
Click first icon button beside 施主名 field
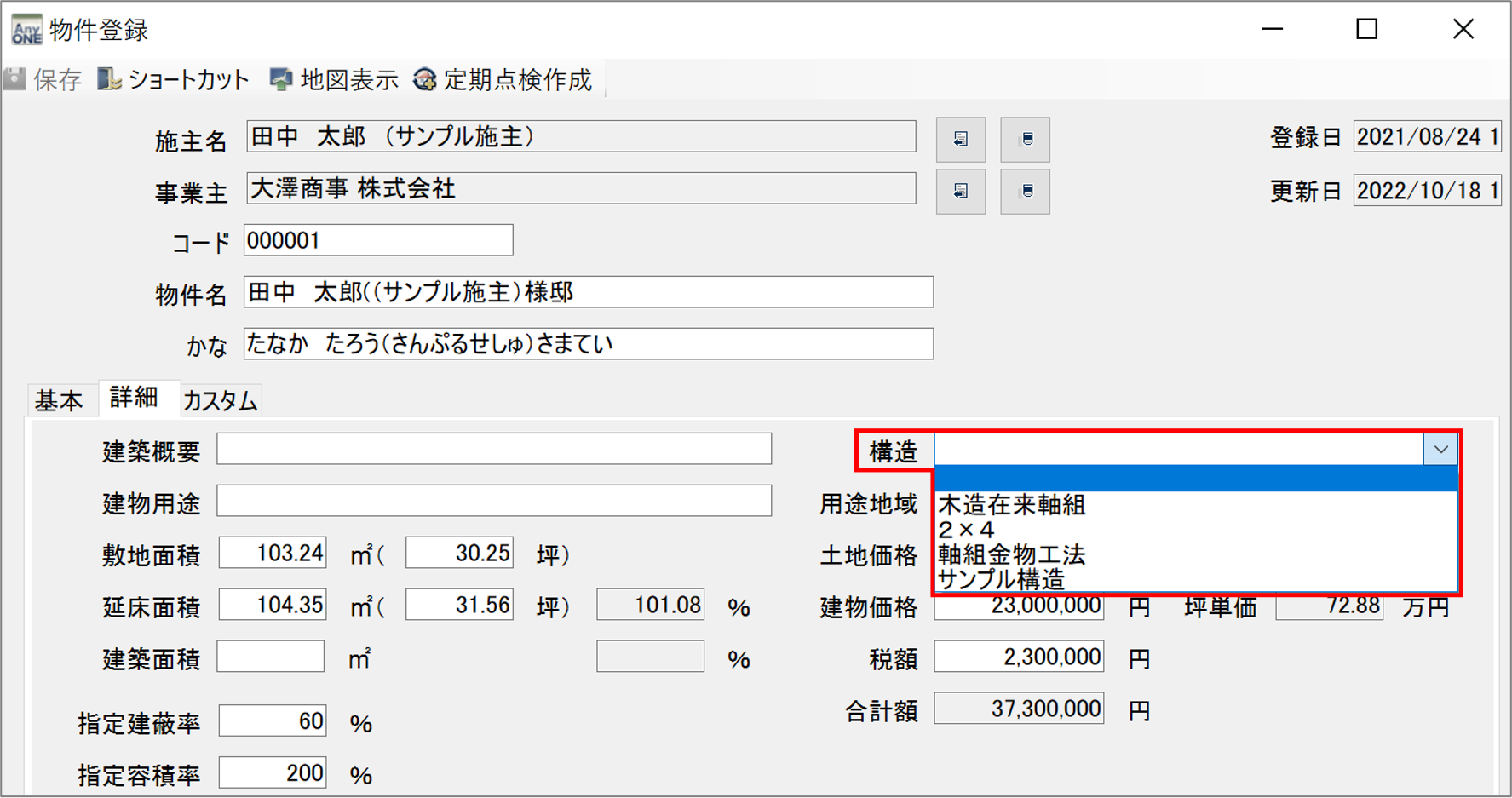(x=960, y=140)
